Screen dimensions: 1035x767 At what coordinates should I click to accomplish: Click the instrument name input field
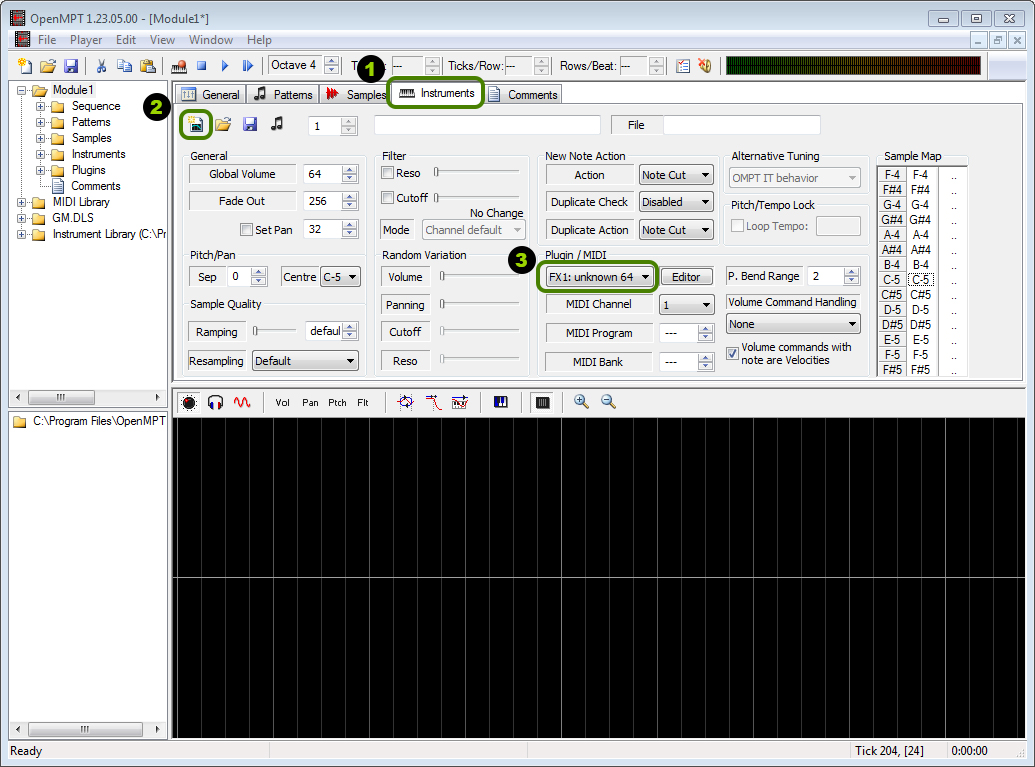click(x=487, y=125)
